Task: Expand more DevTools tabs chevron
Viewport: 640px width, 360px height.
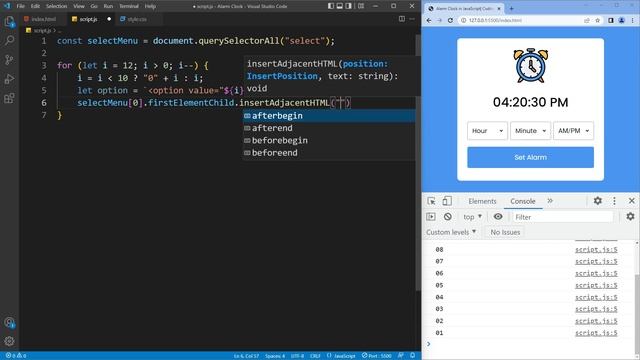Action: point(550,201)
